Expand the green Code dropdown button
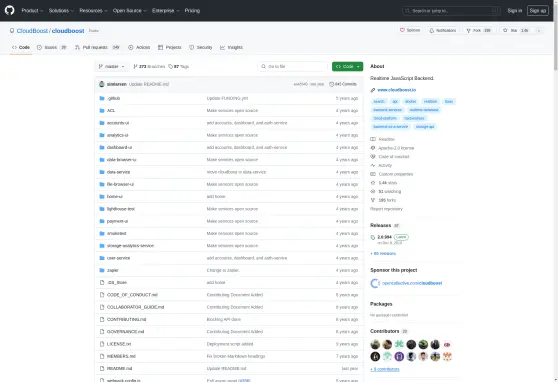The height and width of the screenshot is (382, 558). click(347, 67)
